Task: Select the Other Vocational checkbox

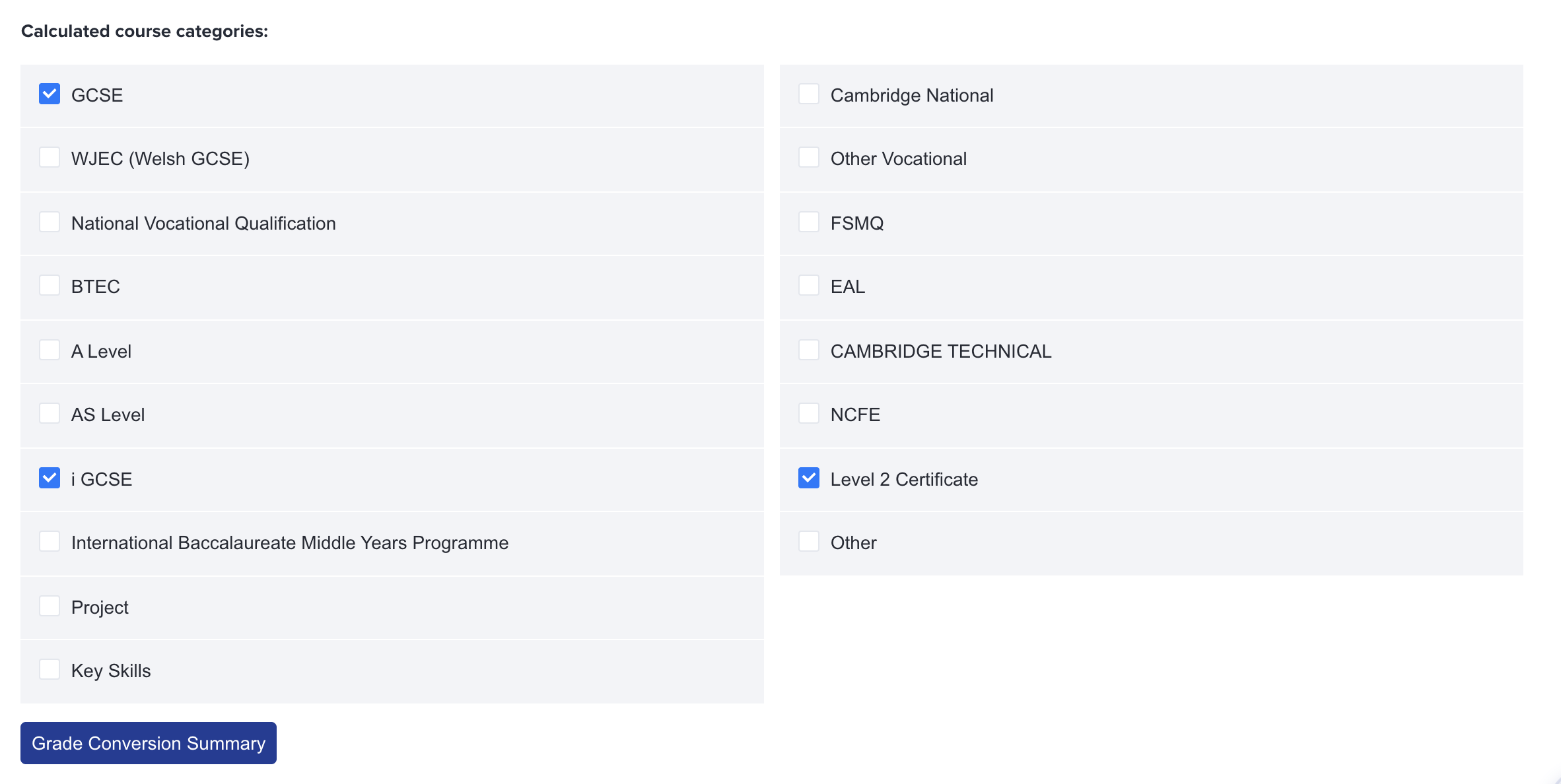Action: pyautogui.click(x=809, y=157)
